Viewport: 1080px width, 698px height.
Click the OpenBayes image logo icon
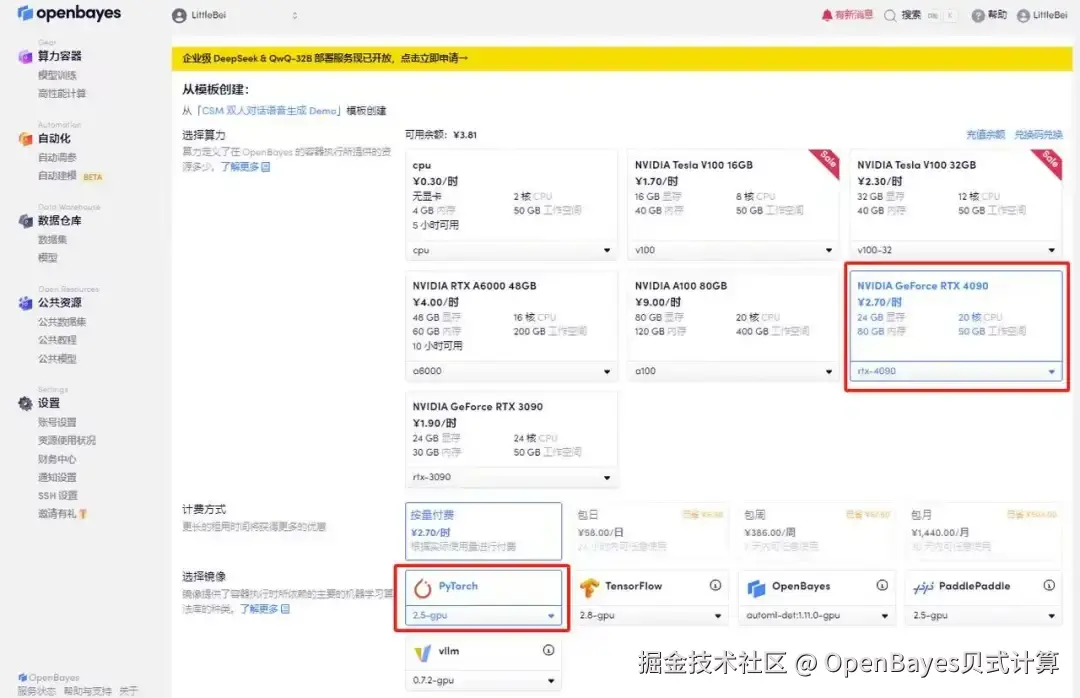[x=756, y=588]
